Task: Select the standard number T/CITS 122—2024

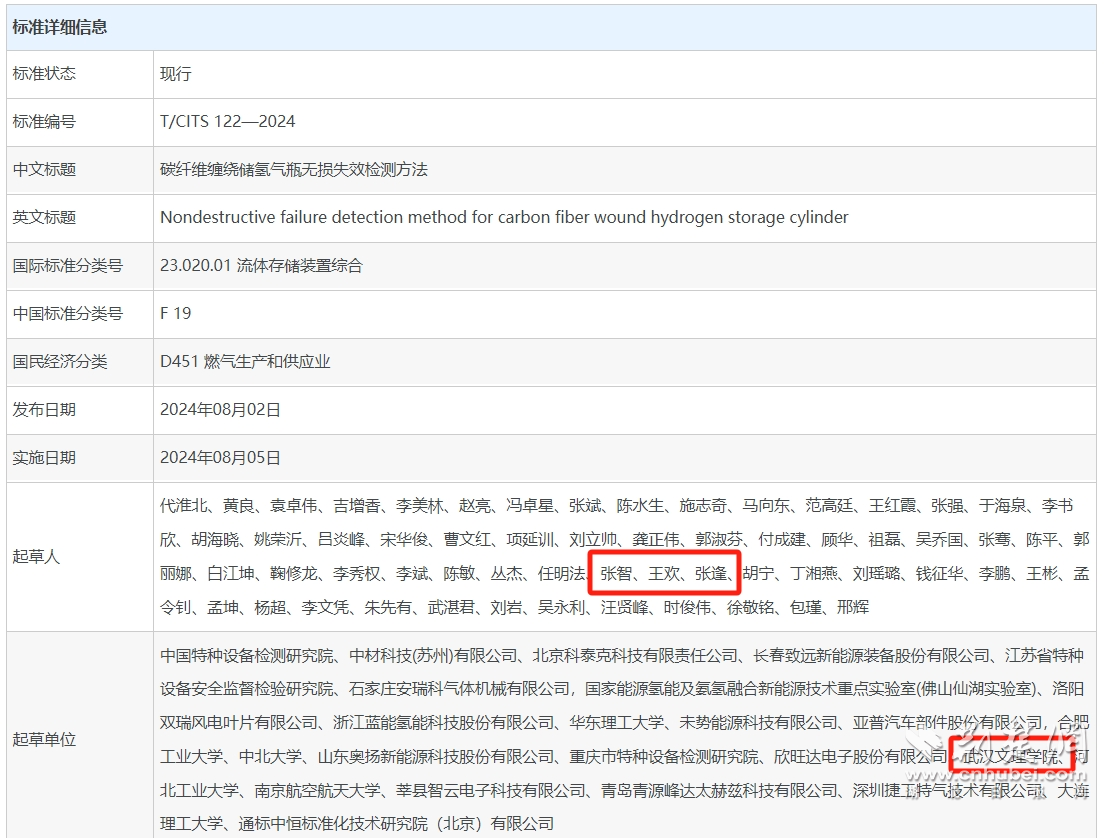Action: coord(227,122)
